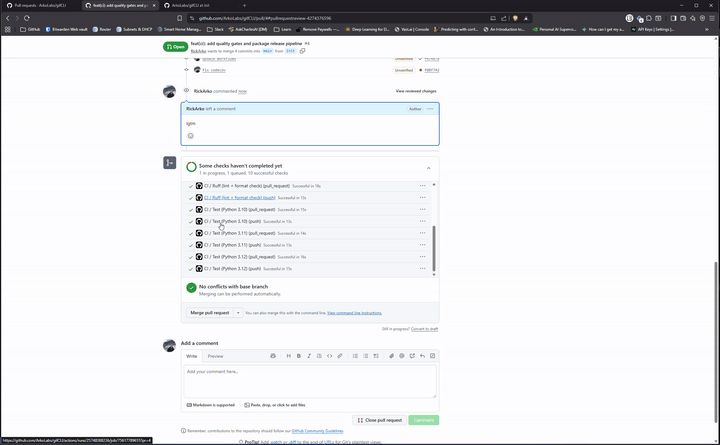This screenshot has width=720, height=445.
Task: Click the browser address bar URL
Action: 265,18
